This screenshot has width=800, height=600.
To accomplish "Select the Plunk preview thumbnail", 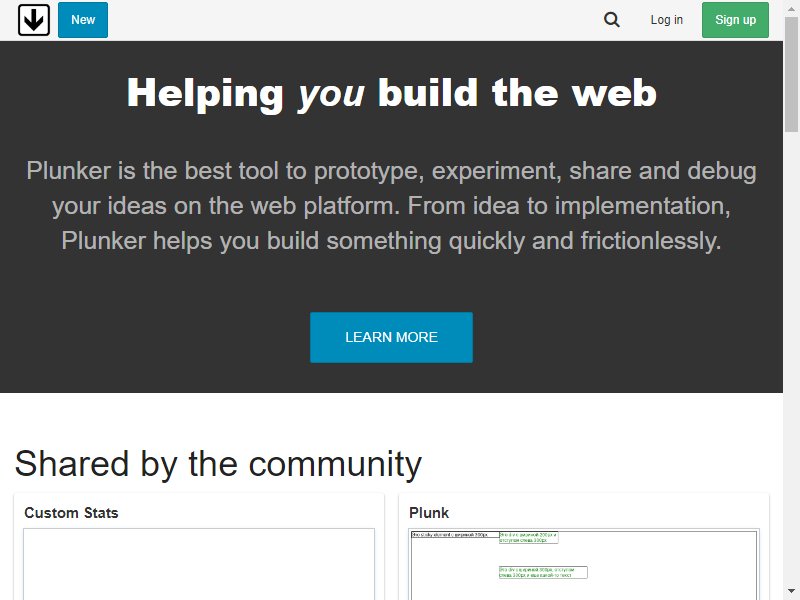I will 584,564.
